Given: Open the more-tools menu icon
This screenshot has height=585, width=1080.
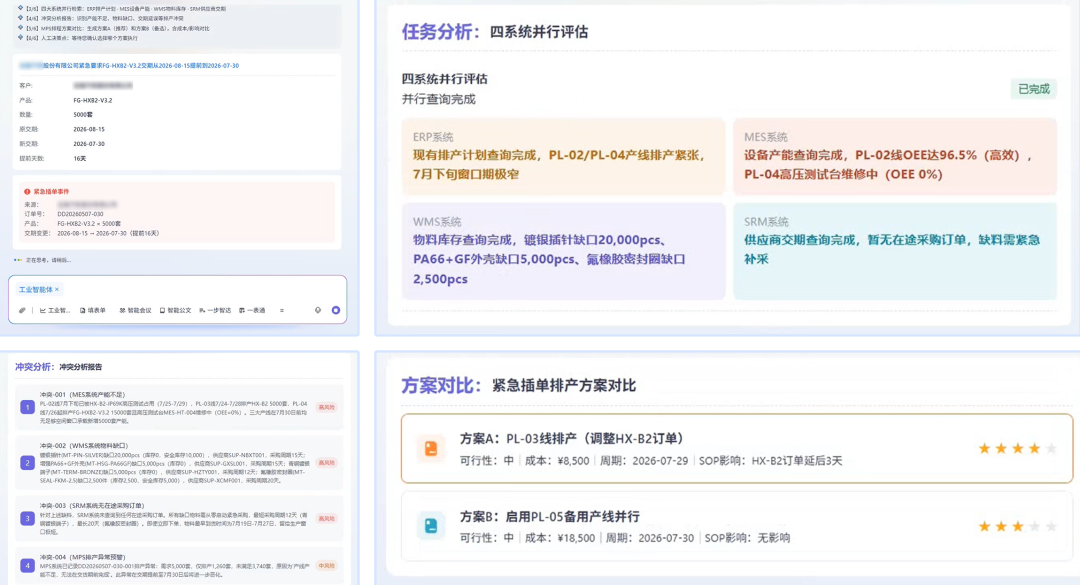Looking at the screenshot, I should coord(282,310).
